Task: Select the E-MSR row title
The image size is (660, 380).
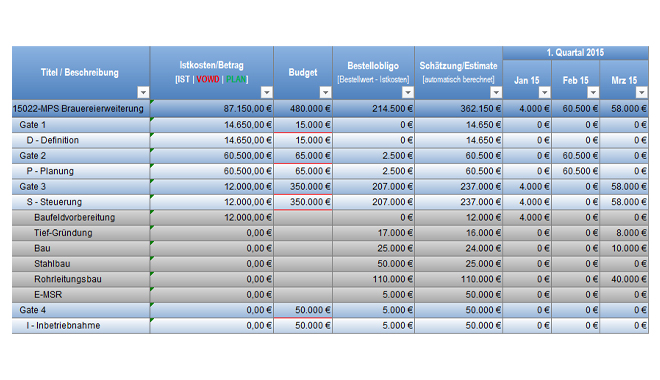Action: [x=48, y=295]
